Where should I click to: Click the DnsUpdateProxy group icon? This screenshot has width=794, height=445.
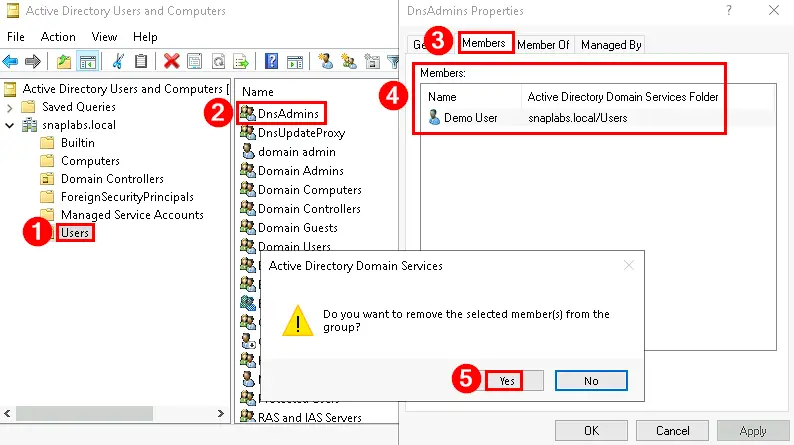tap(248, 133)
